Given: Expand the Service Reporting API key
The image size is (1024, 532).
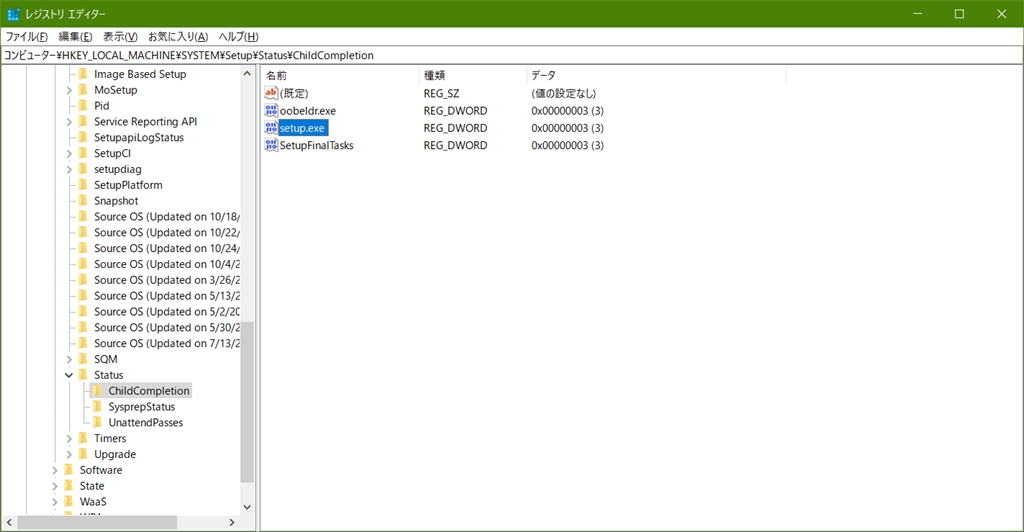Looking at the screenshot, I should pos(69,122).
